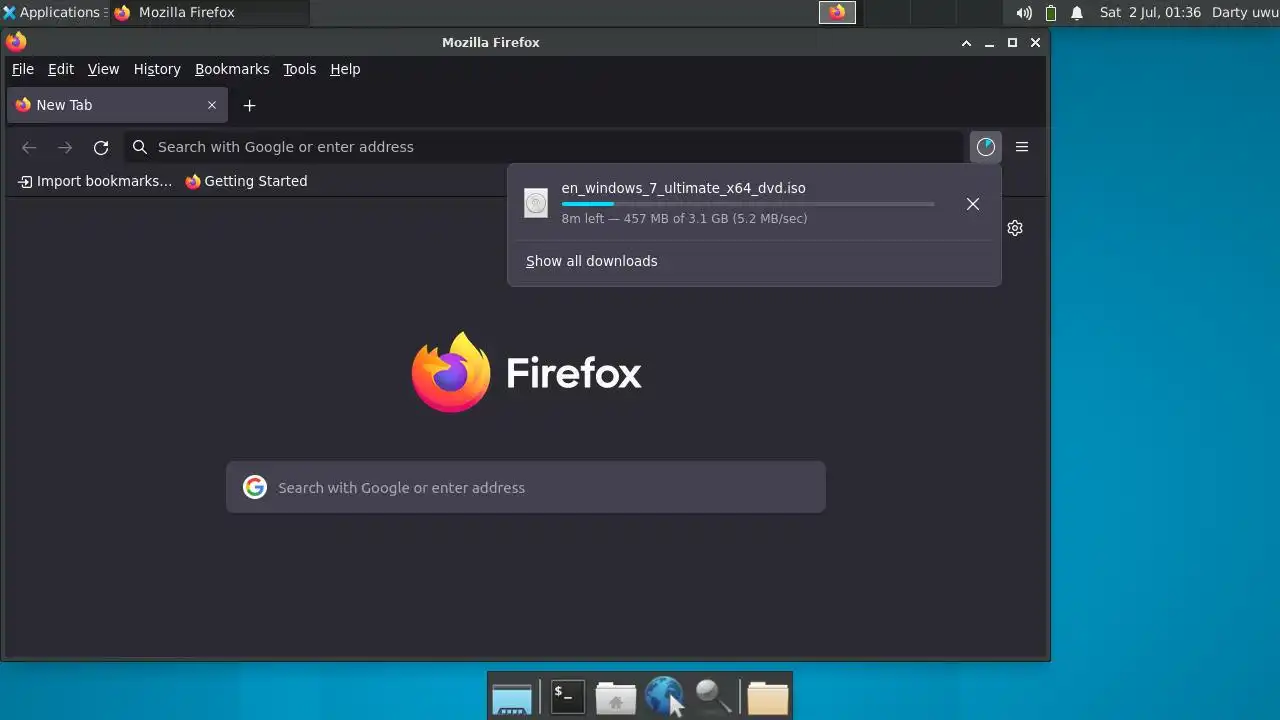1280x720 pixels.
Task: Open the Help menu
Action: pyautogui.click(x=345, y=69)
